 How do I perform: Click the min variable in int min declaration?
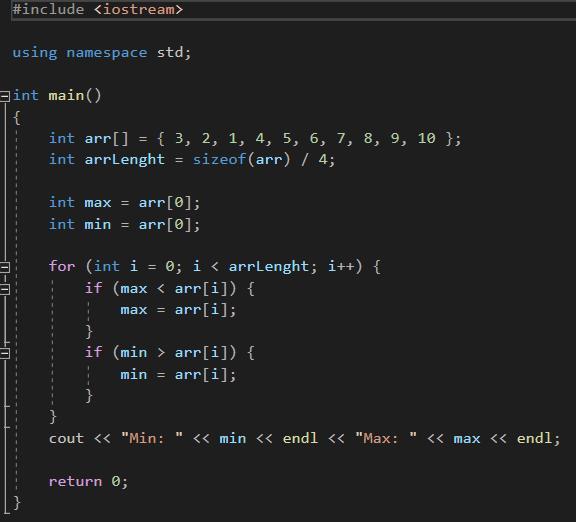pyautogui.click(x=98, y=224)
